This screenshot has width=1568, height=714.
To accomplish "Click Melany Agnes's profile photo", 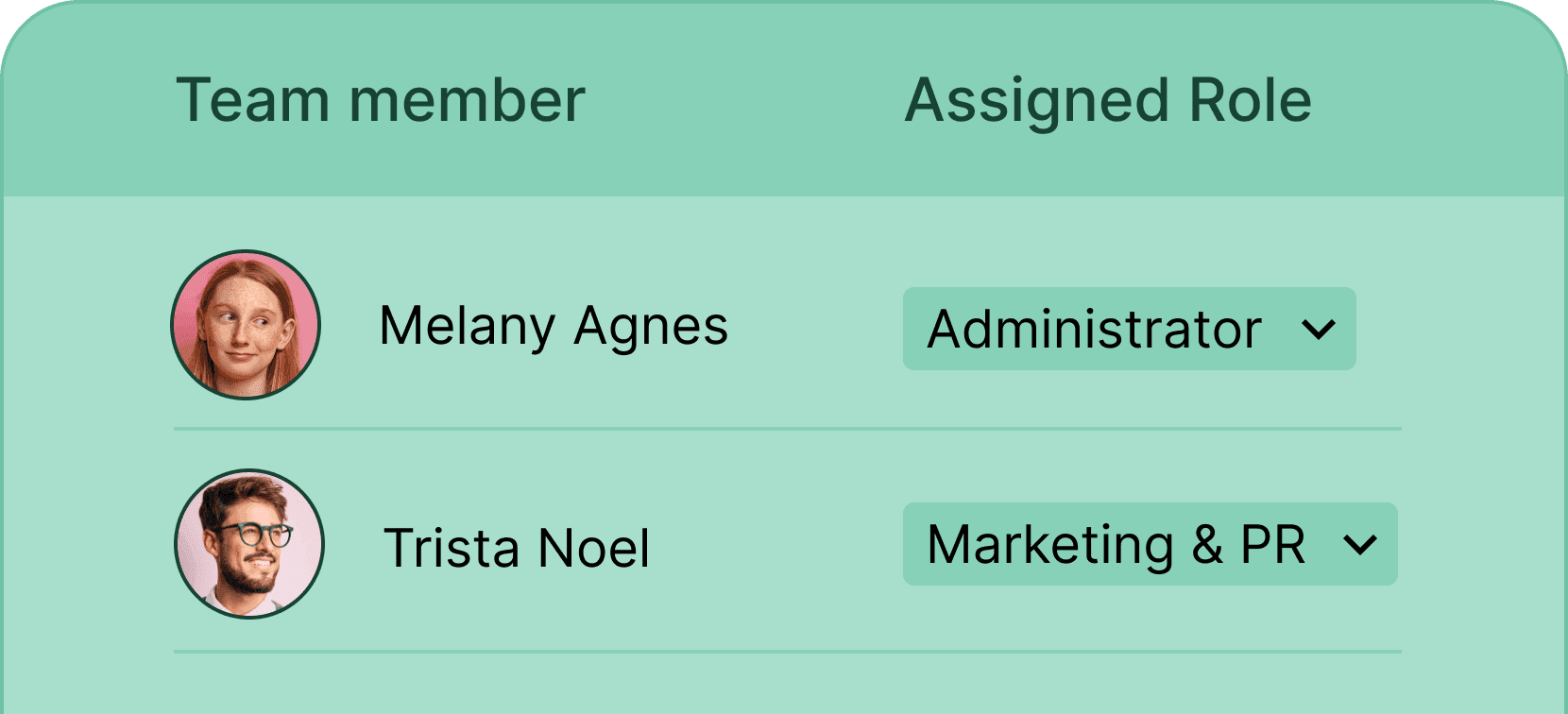I will (x=246, y=325).
